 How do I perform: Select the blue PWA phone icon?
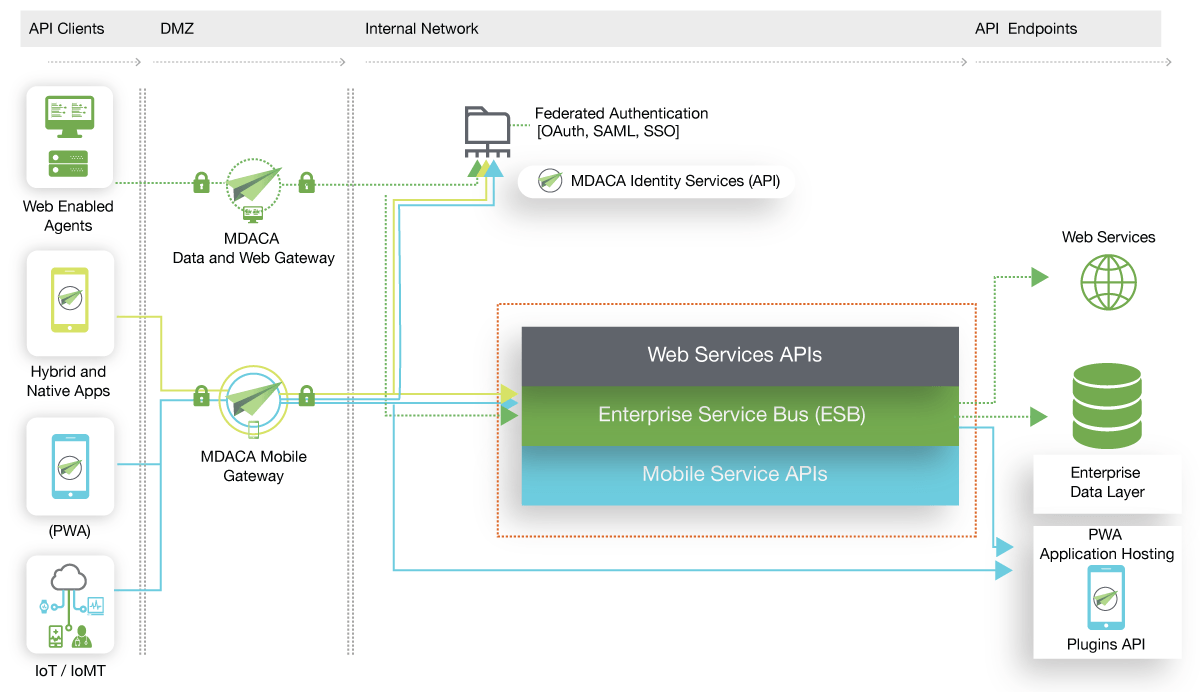[70, 466]
